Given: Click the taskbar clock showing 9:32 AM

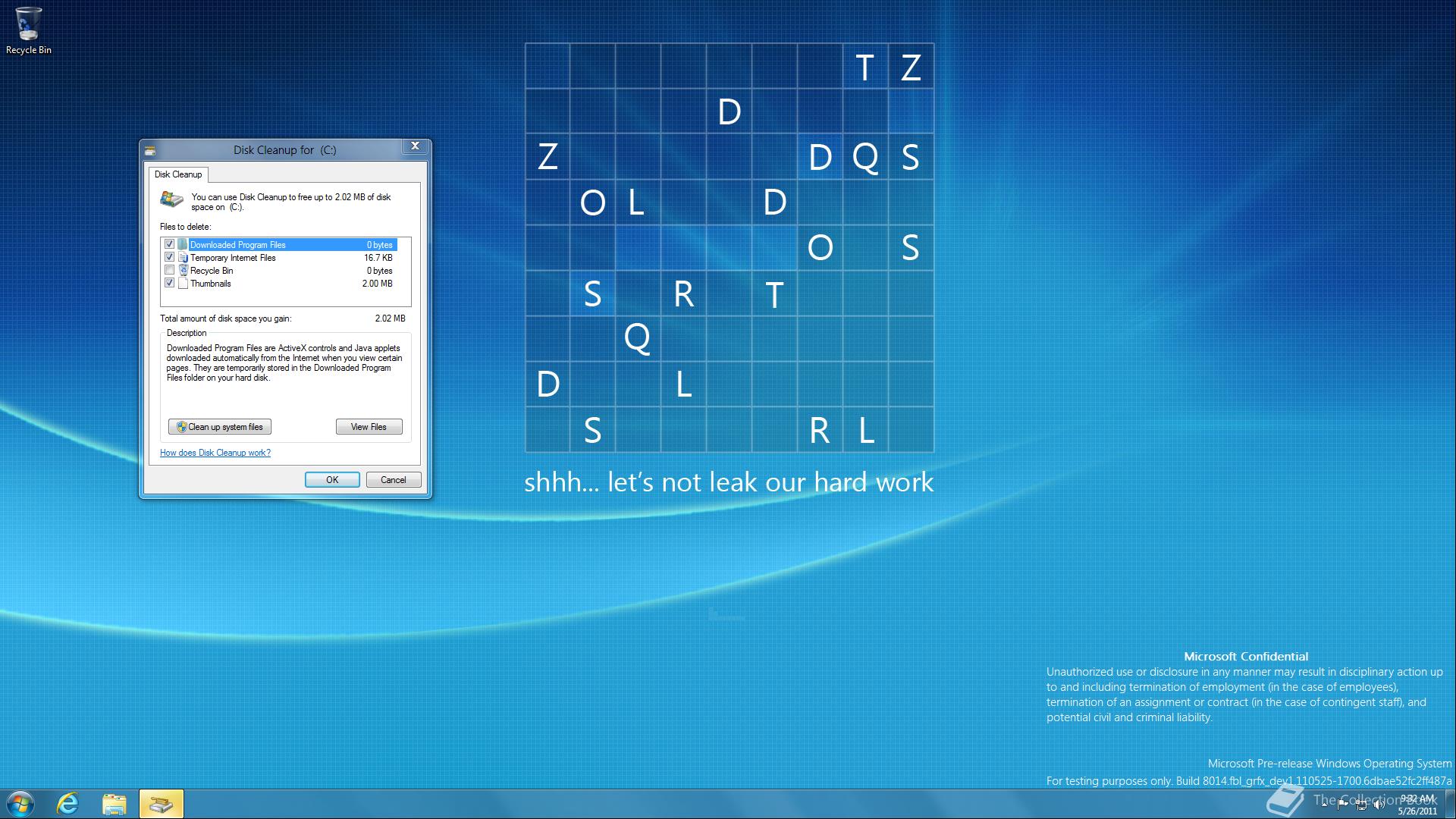Looking at the screenshot, I should tap(1418, 805).
